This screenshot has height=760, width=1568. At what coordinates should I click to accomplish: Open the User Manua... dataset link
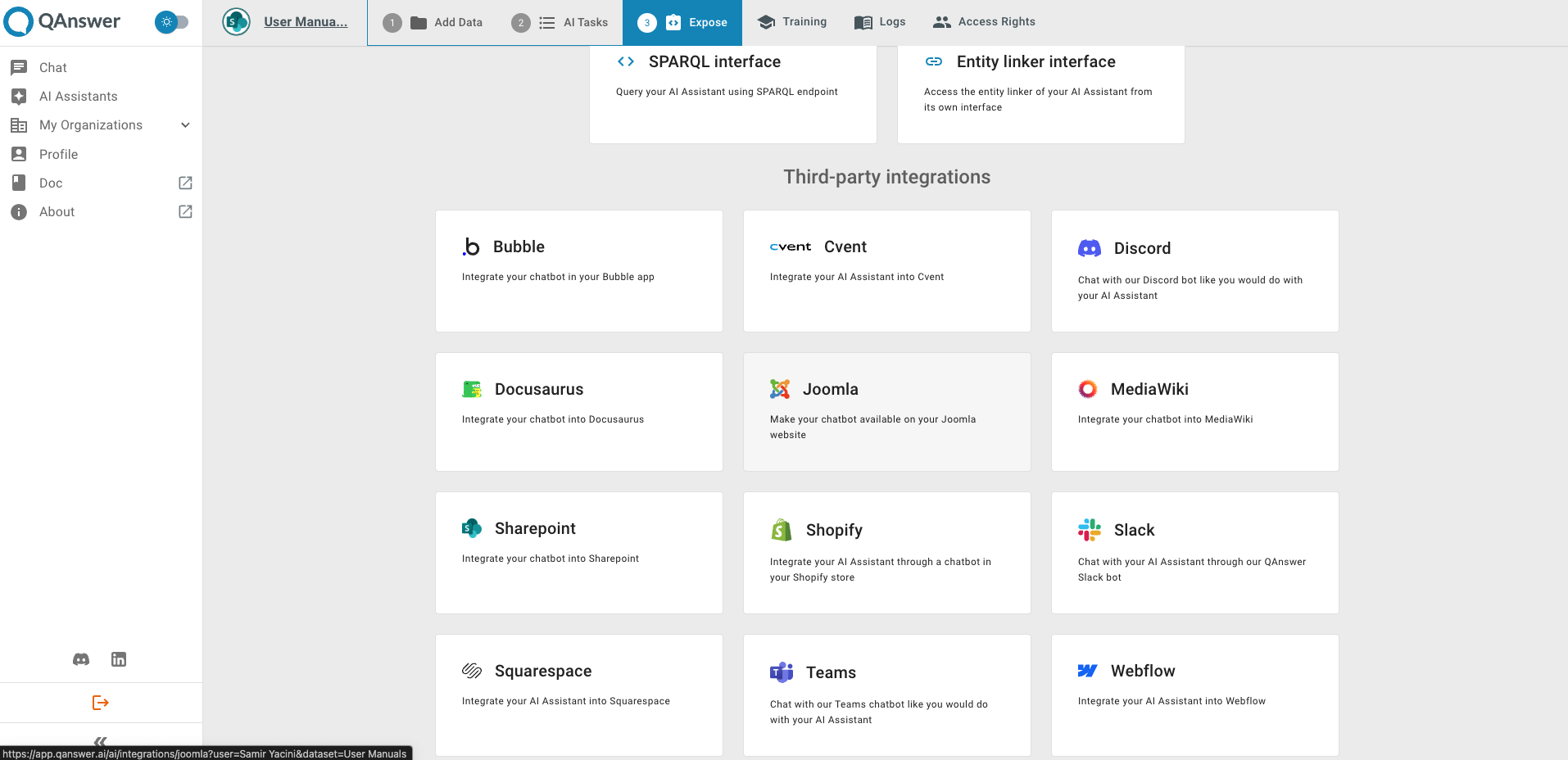tap(306, 22)
